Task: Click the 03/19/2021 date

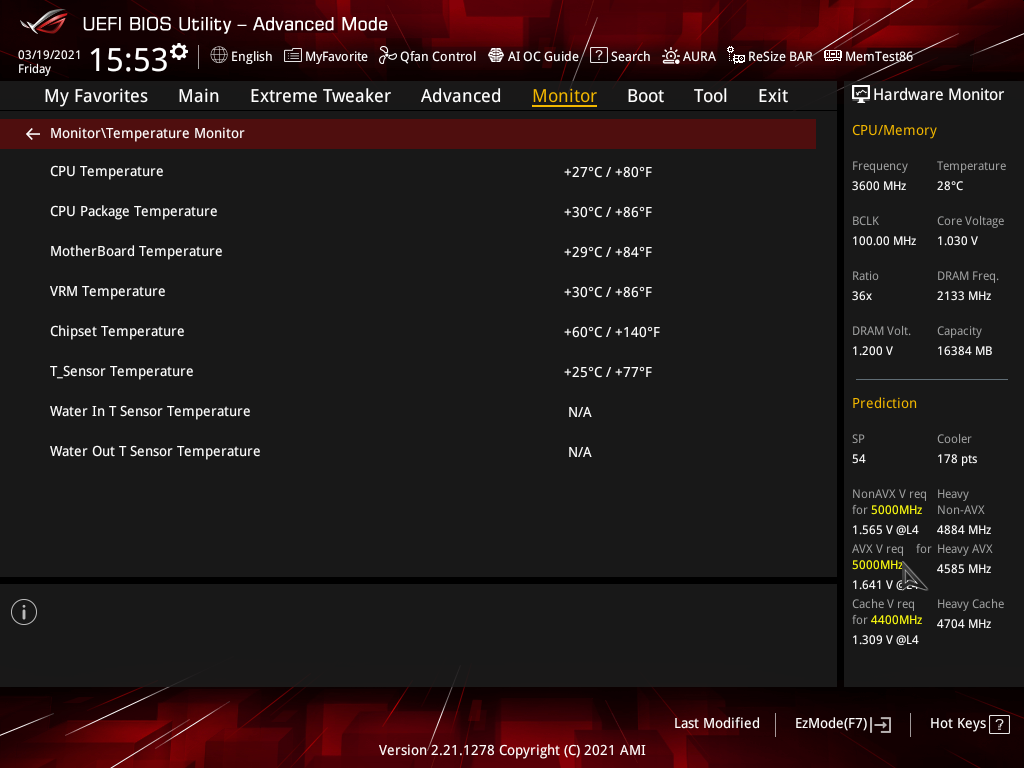Action: [49, 55]
